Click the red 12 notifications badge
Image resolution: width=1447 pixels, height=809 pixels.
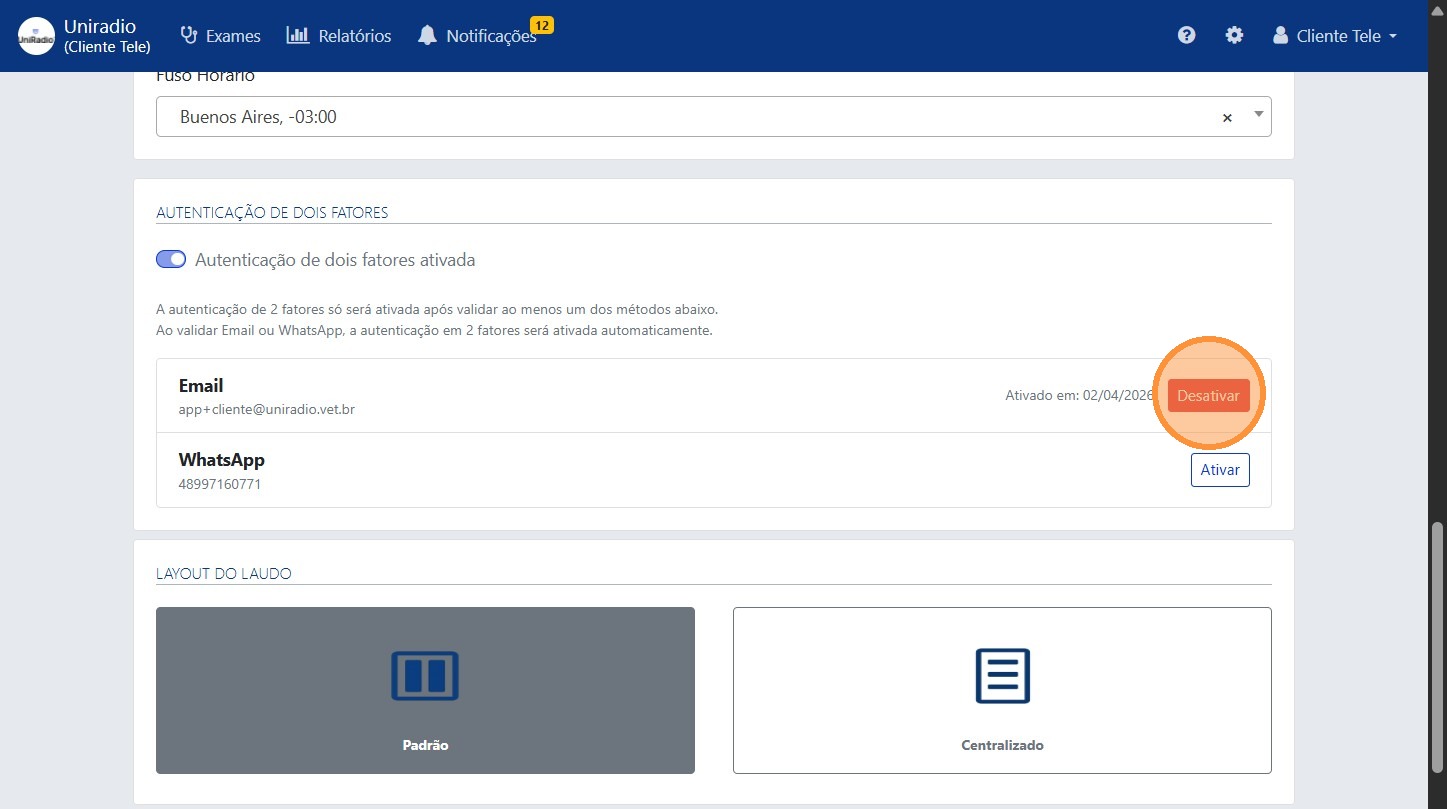coord(540,27)
